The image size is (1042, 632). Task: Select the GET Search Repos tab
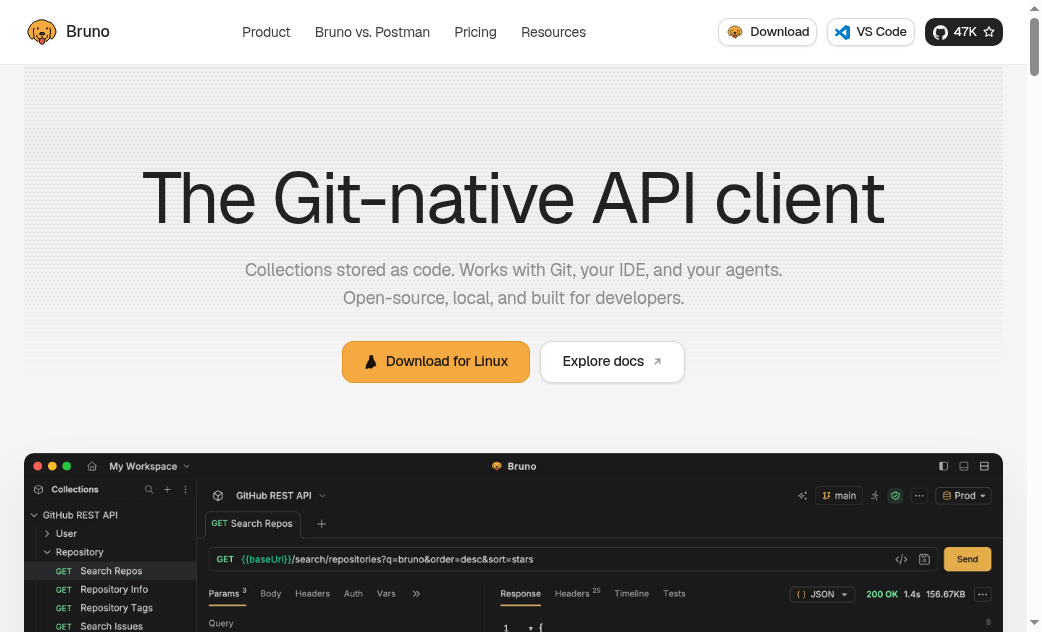[x=253, y=524]
